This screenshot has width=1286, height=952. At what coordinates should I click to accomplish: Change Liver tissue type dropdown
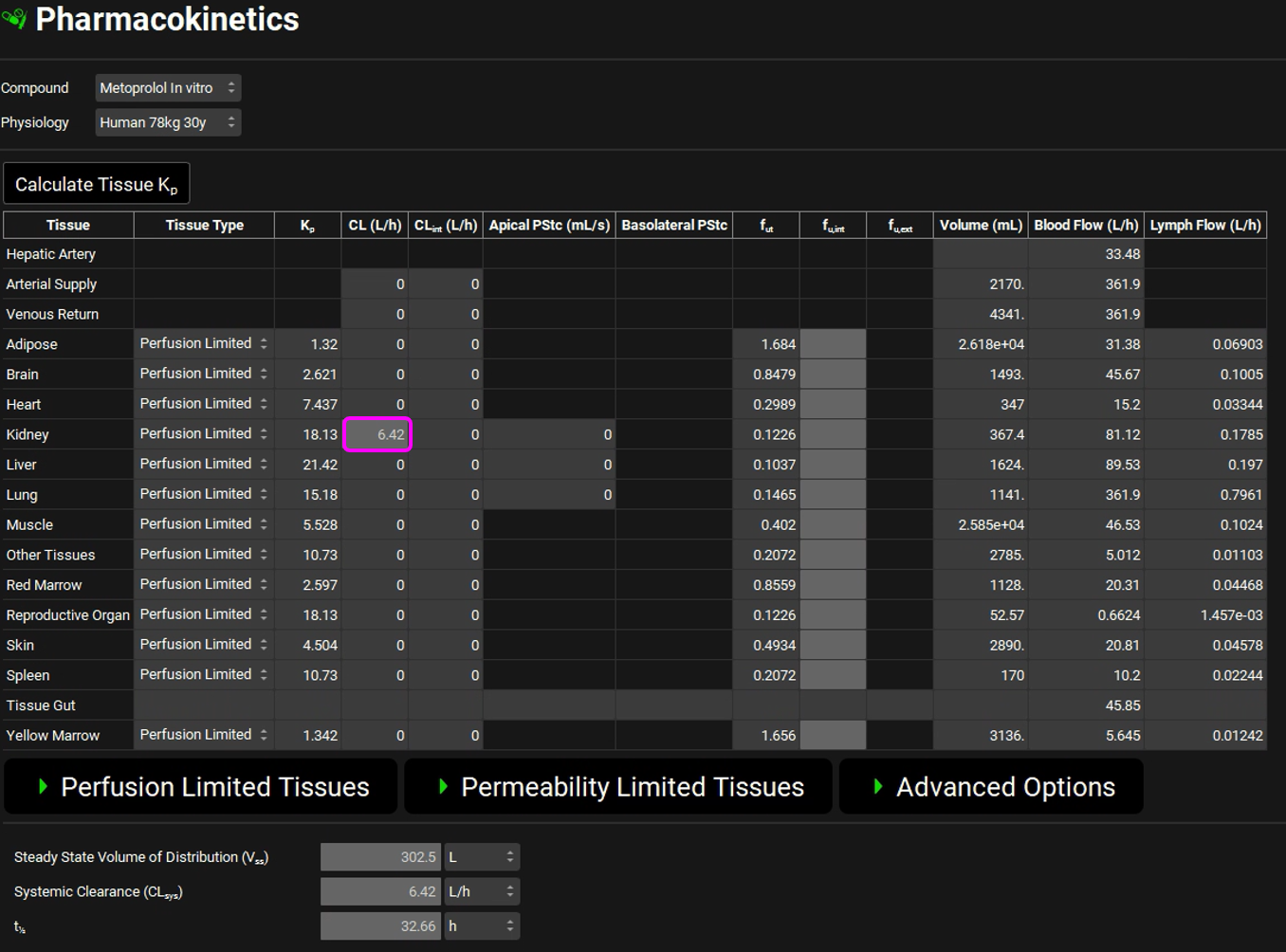pyautogui.click(x=204, y=465)
